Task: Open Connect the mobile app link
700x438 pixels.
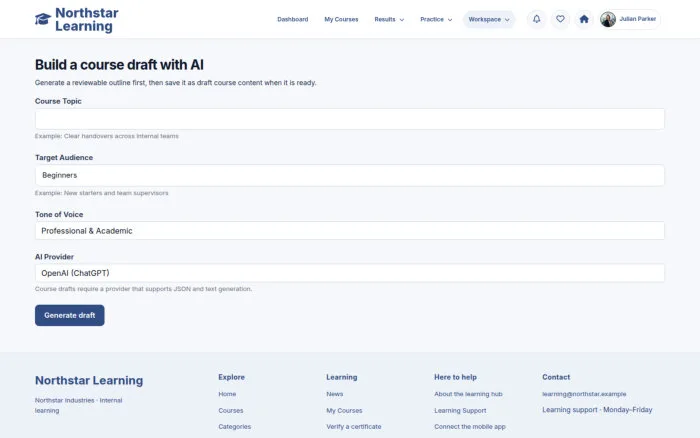Action: coord(470,426)
